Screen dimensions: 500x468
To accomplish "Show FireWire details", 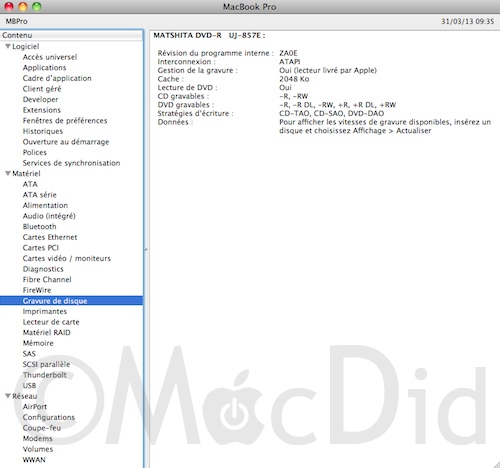I will [37, 290].
